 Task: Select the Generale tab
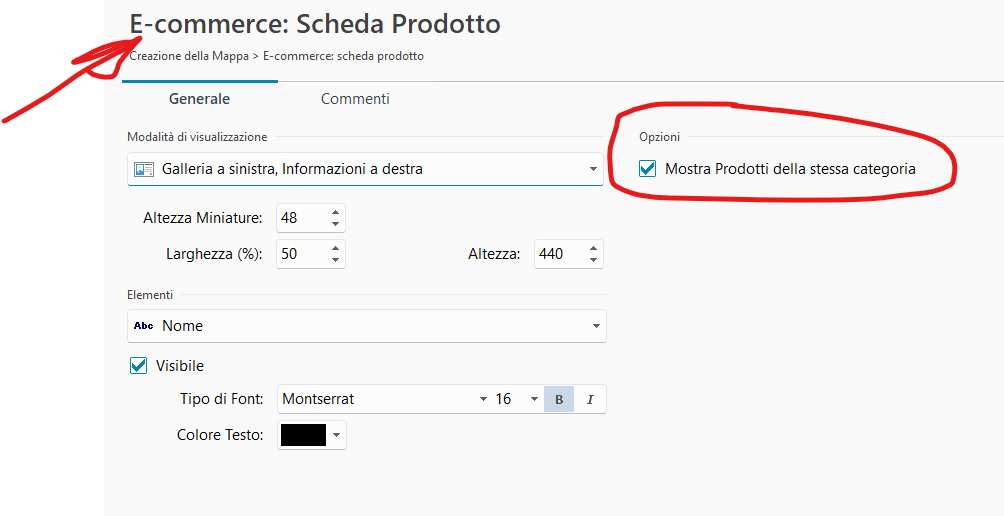(199, 99)
